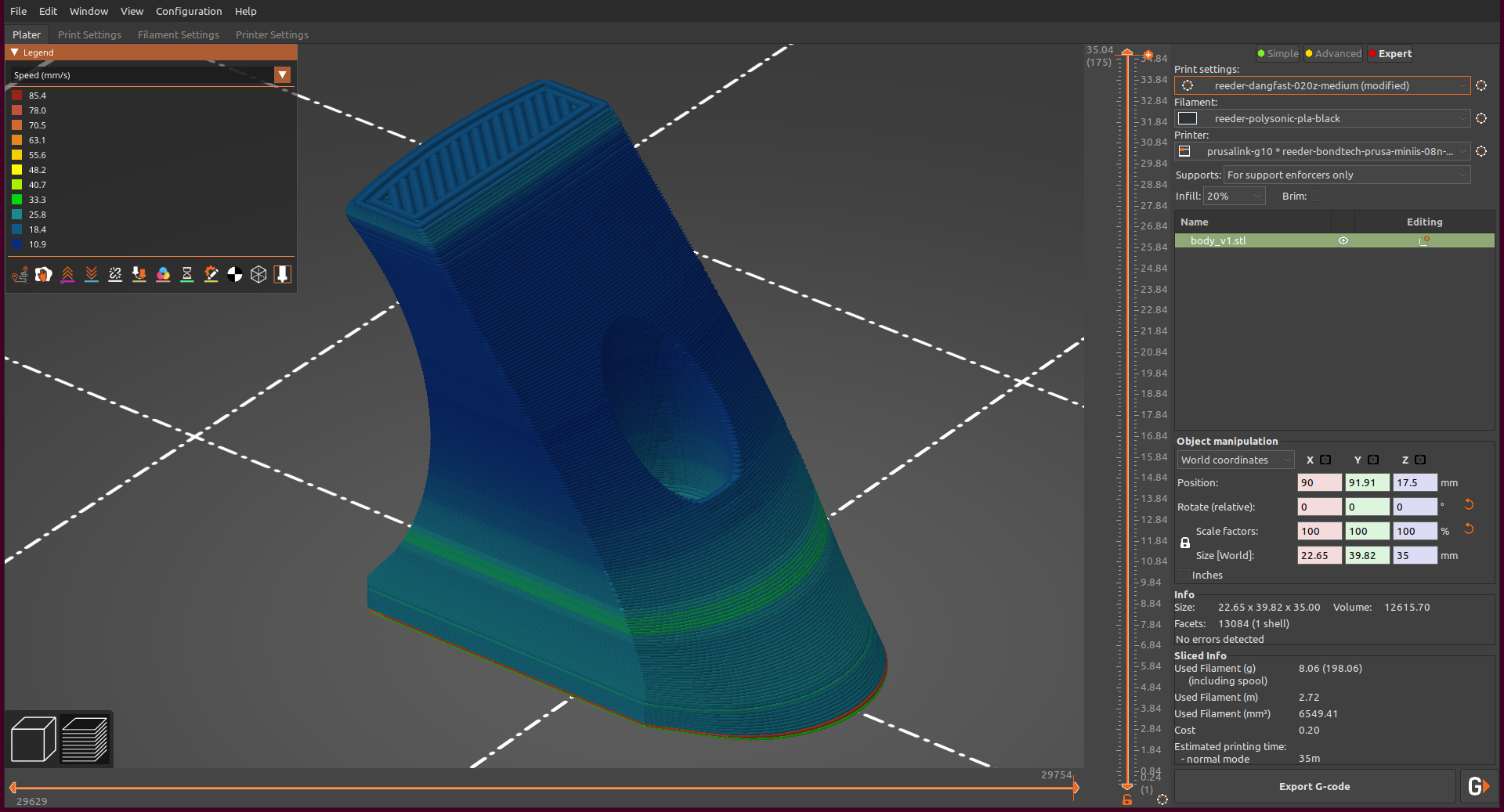The width and height of the screenshot is (1504, 812).
Task: Toggle the Tool marker nozzle icon
Action: pos(283,274)
